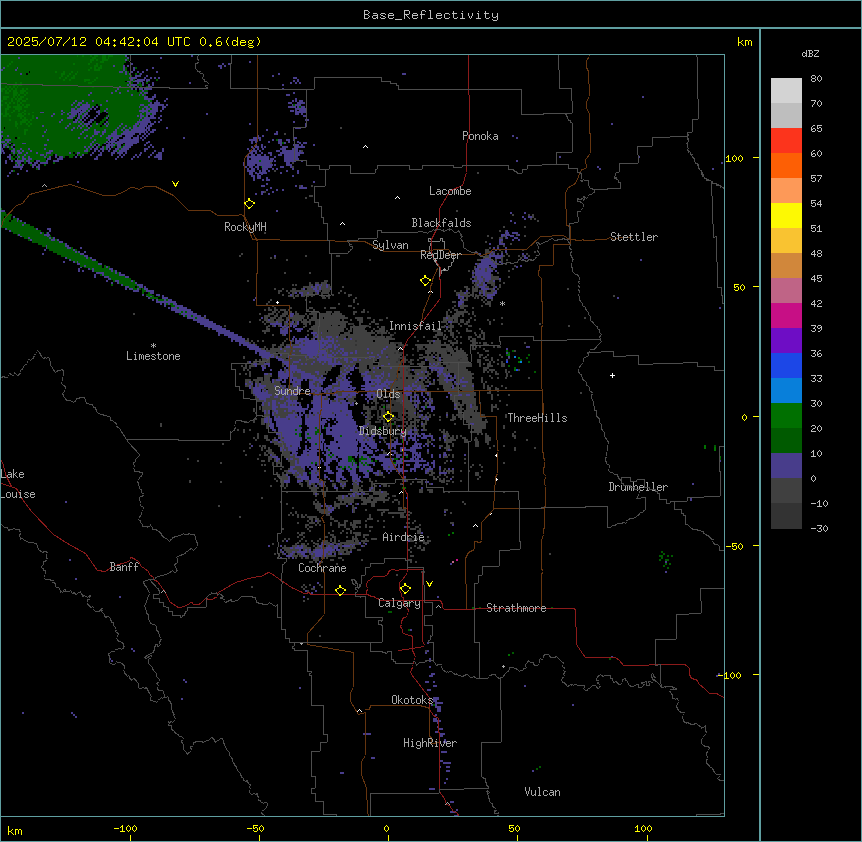Click the Didsbury town label
Screen dimensions: 862x842
tap(382, 431)
